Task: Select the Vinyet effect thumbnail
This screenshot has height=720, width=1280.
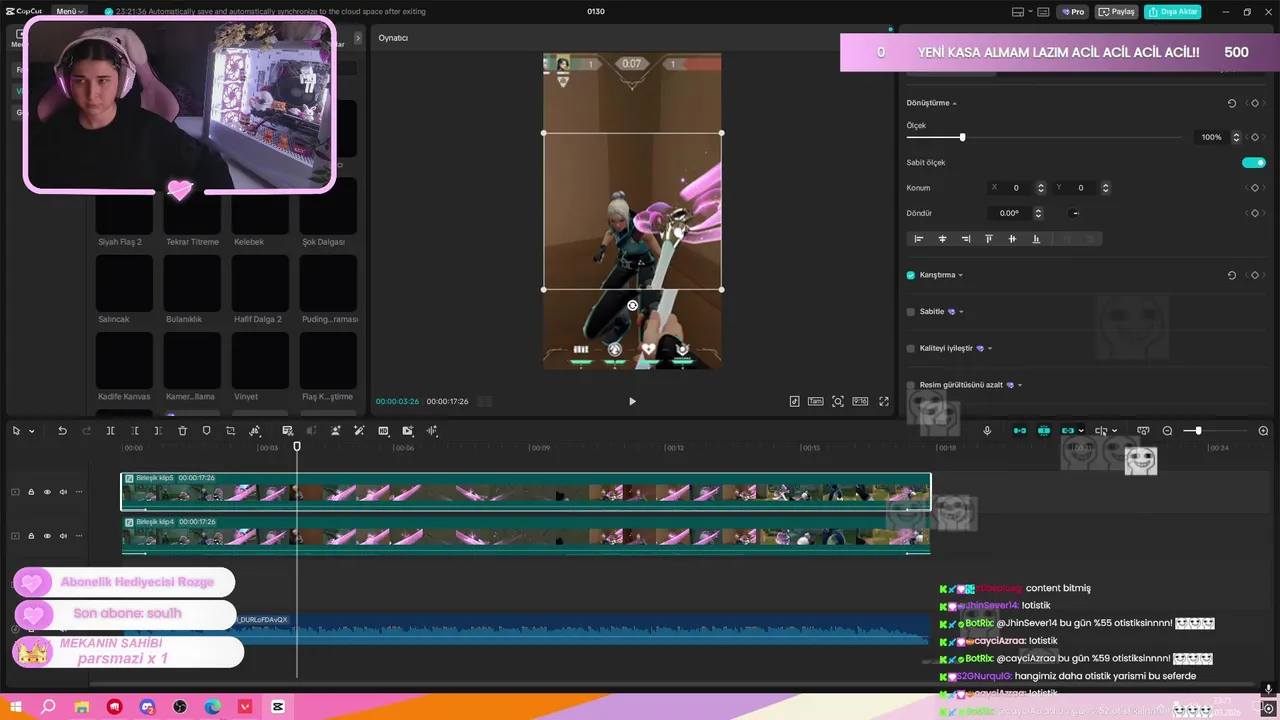Action: [x=260, y=360]
